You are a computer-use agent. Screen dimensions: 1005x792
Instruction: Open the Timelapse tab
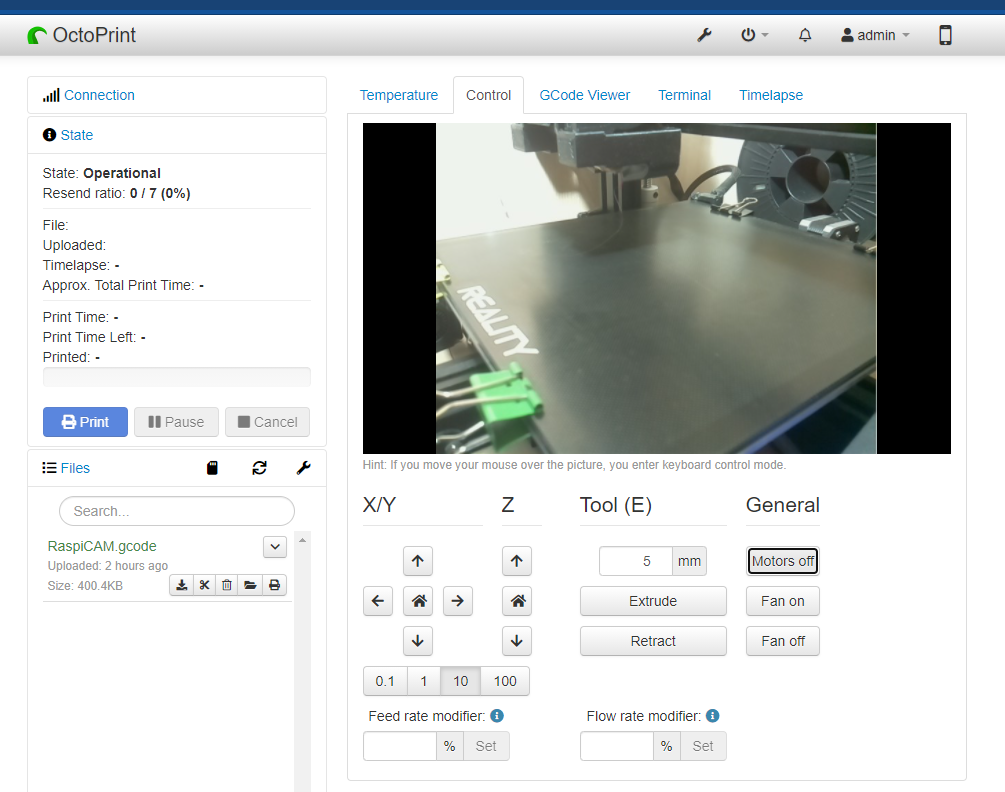[770, 94]
